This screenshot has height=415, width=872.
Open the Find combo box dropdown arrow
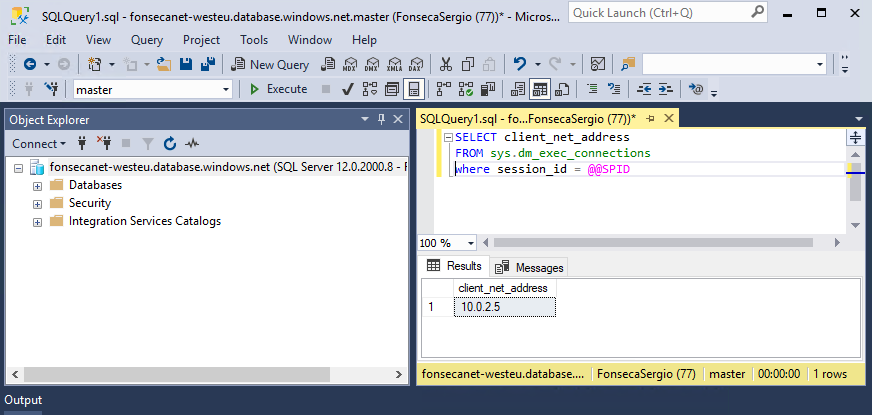coord(820,65)
